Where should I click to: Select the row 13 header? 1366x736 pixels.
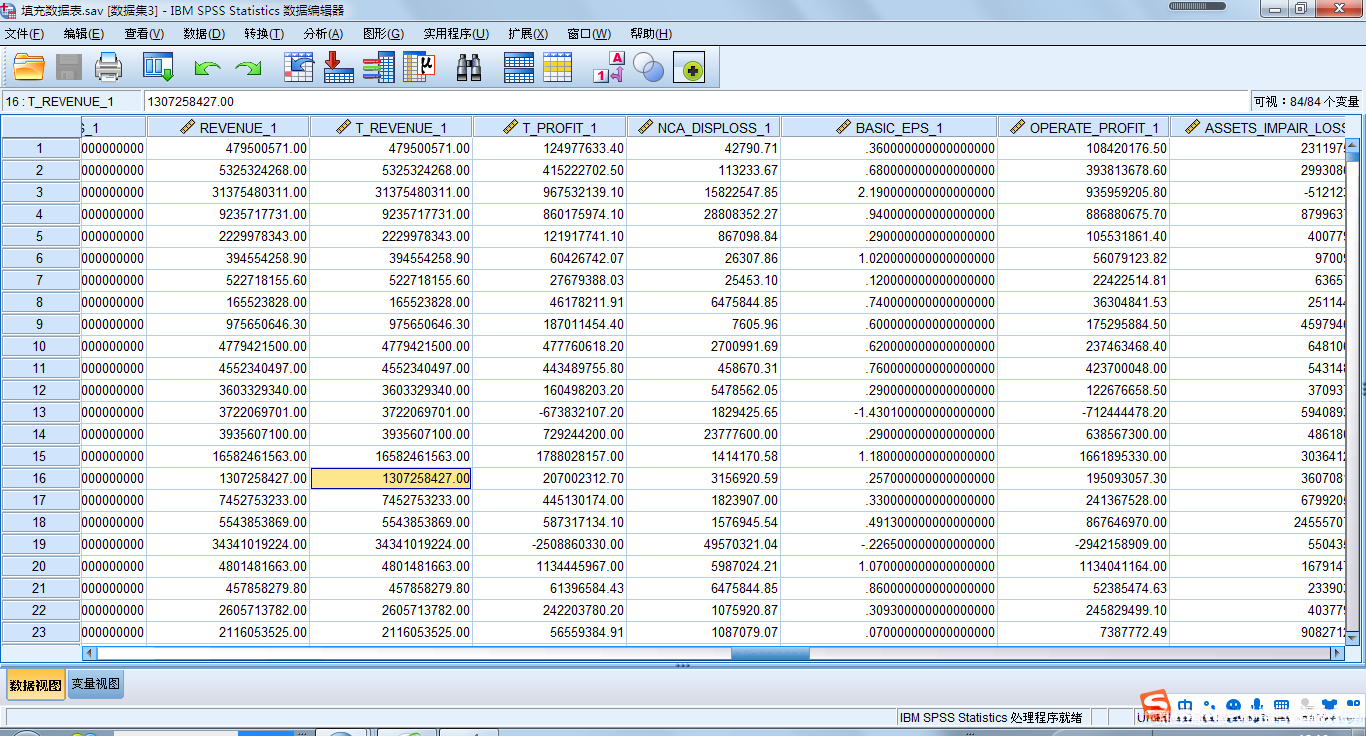40,412
